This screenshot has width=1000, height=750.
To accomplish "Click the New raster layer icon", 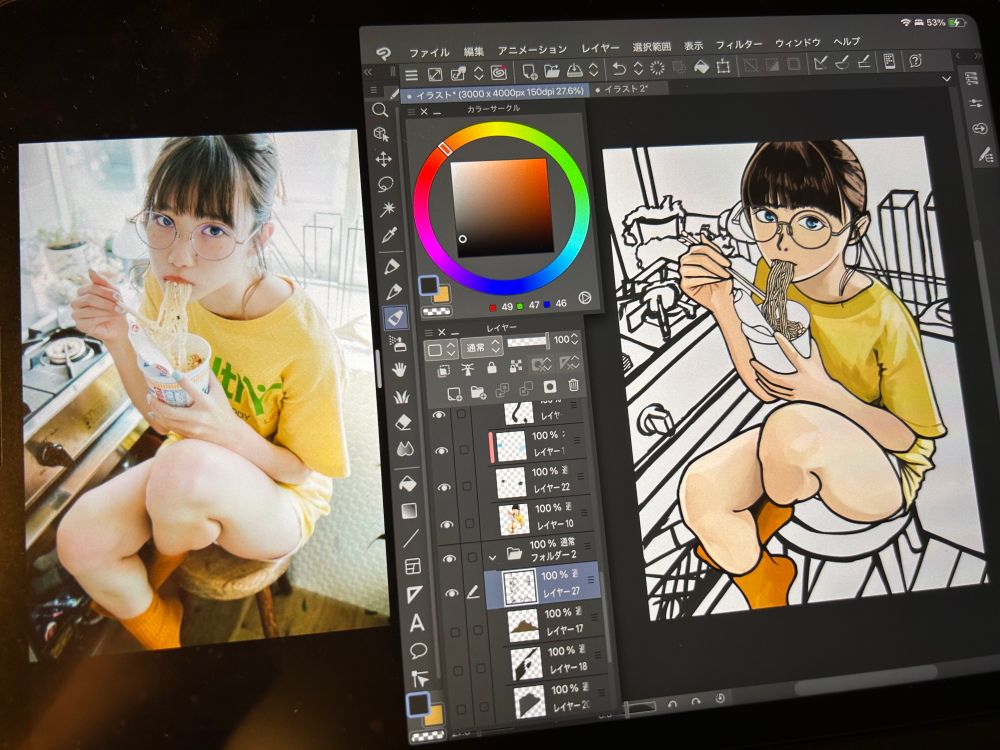I will pos(454,393).
